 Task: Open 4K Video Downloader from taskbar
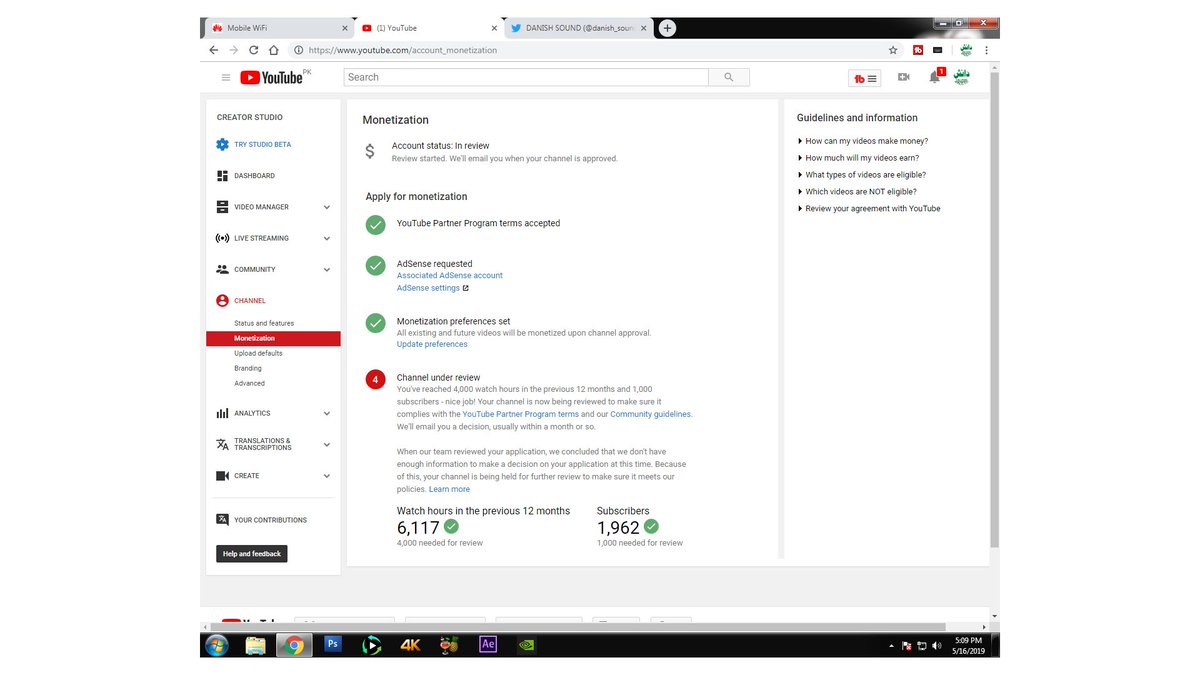[410, 645]
